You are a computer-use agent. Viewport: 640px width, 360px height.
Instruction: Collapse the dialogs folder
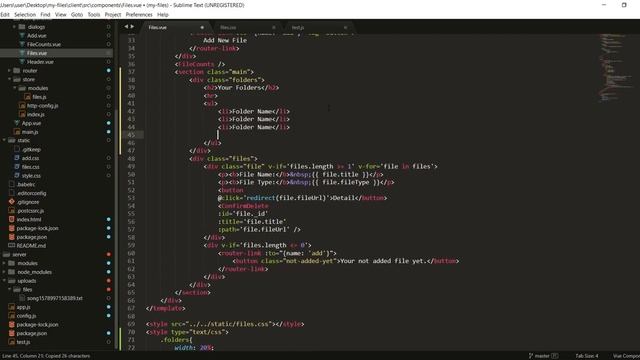point(15,27)
